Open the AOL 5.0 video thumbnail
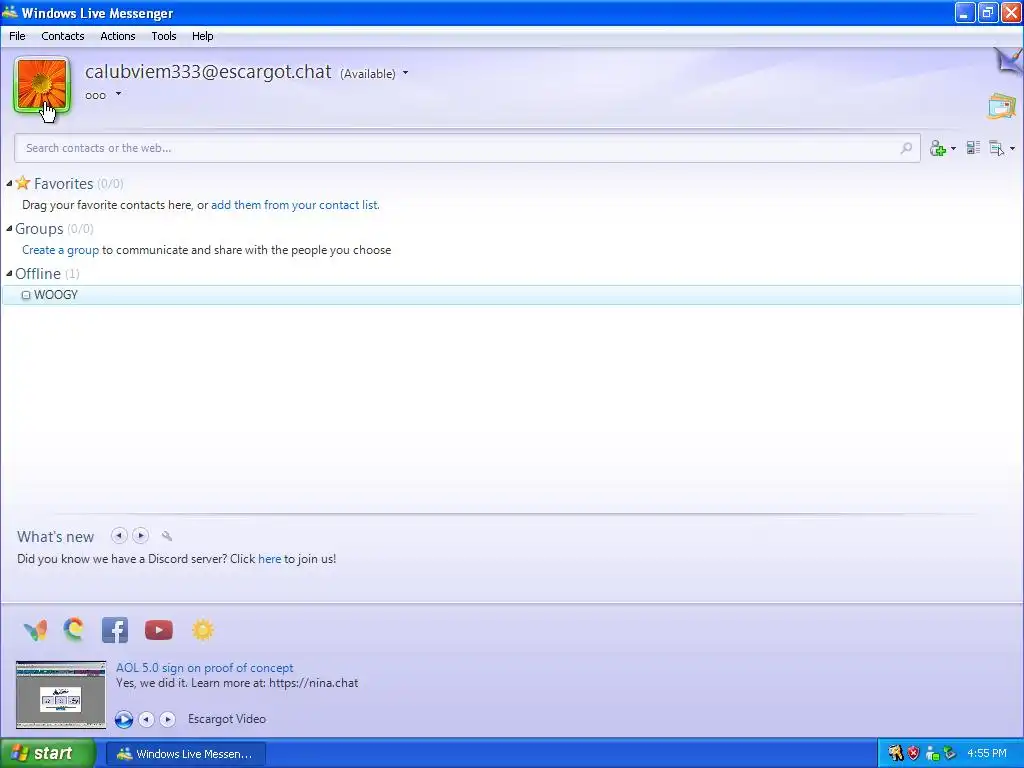The image size is (1024, 768). [61, 695]
